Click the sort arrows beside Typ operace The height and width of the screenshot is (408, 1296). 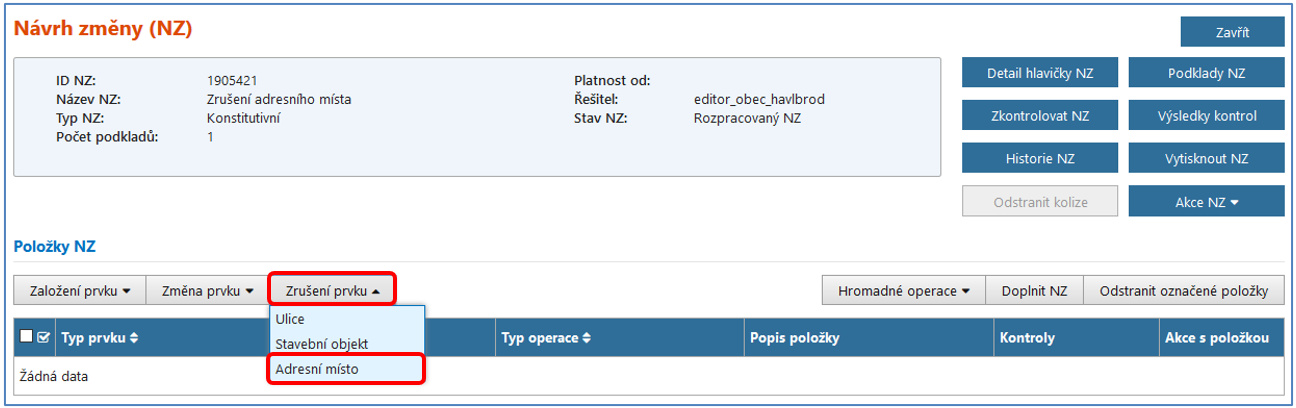pos(587,338)
